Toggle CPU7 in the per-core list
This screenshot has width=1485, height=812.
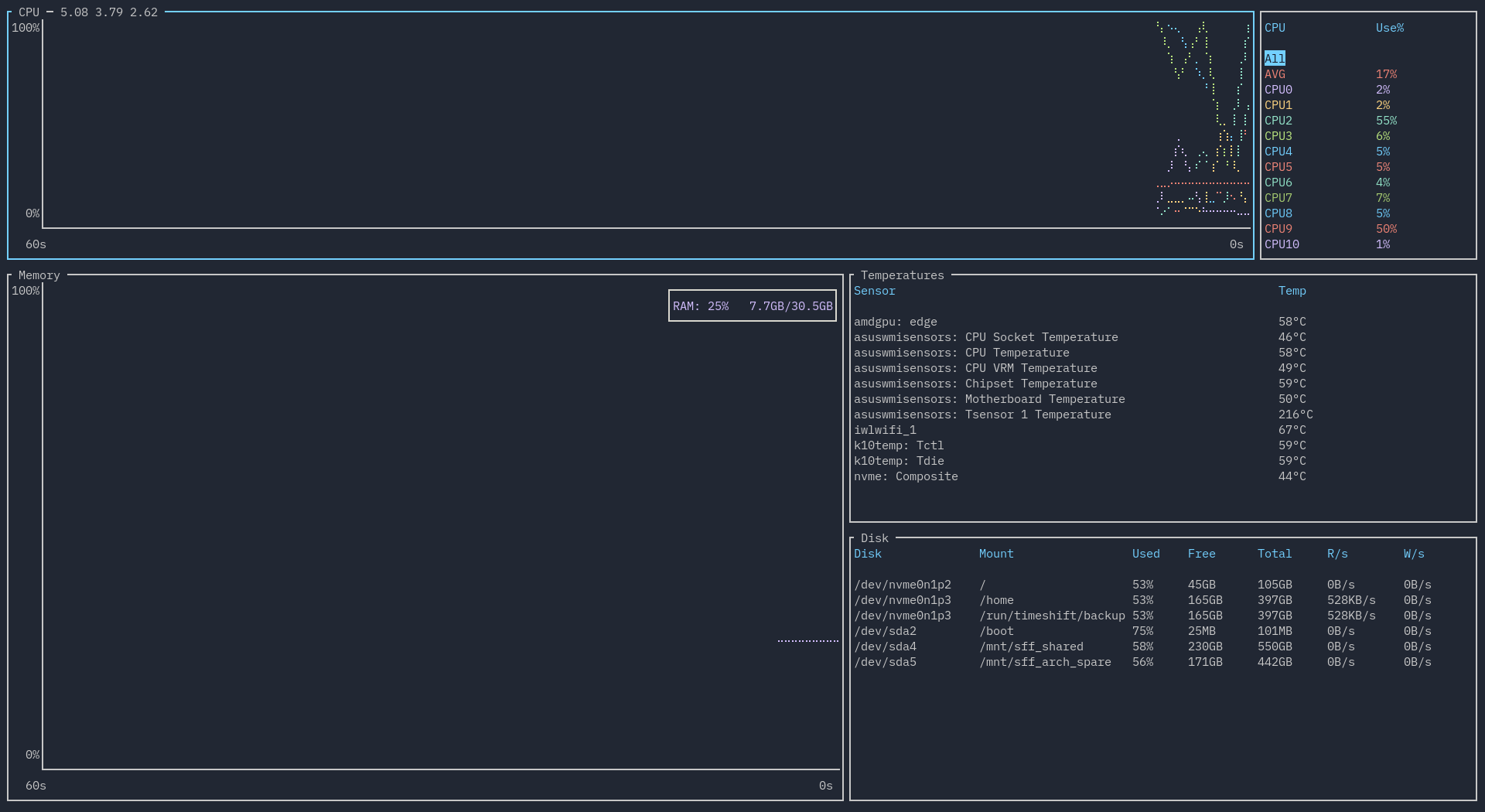(x=1278, y=198)
